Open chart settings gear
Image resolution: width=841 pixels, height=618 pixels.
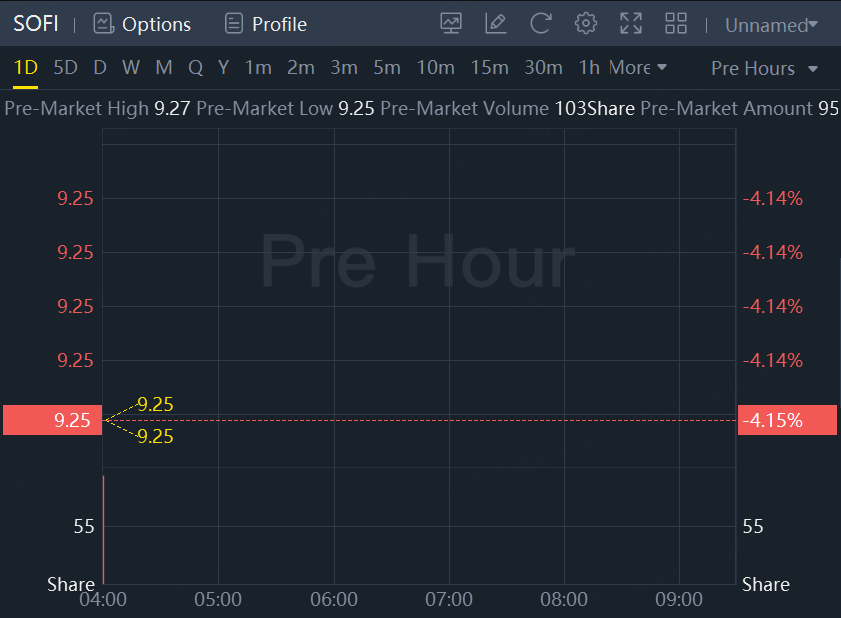(586, 24)
